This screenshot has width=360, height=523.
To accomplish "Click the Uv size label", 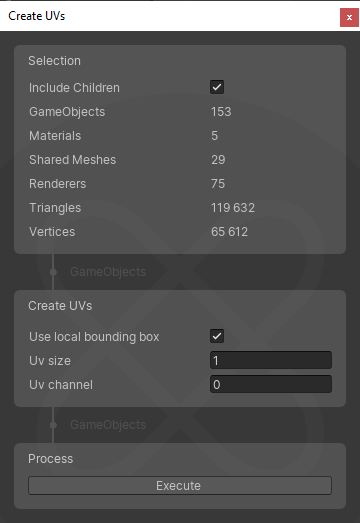I will 50,361.
